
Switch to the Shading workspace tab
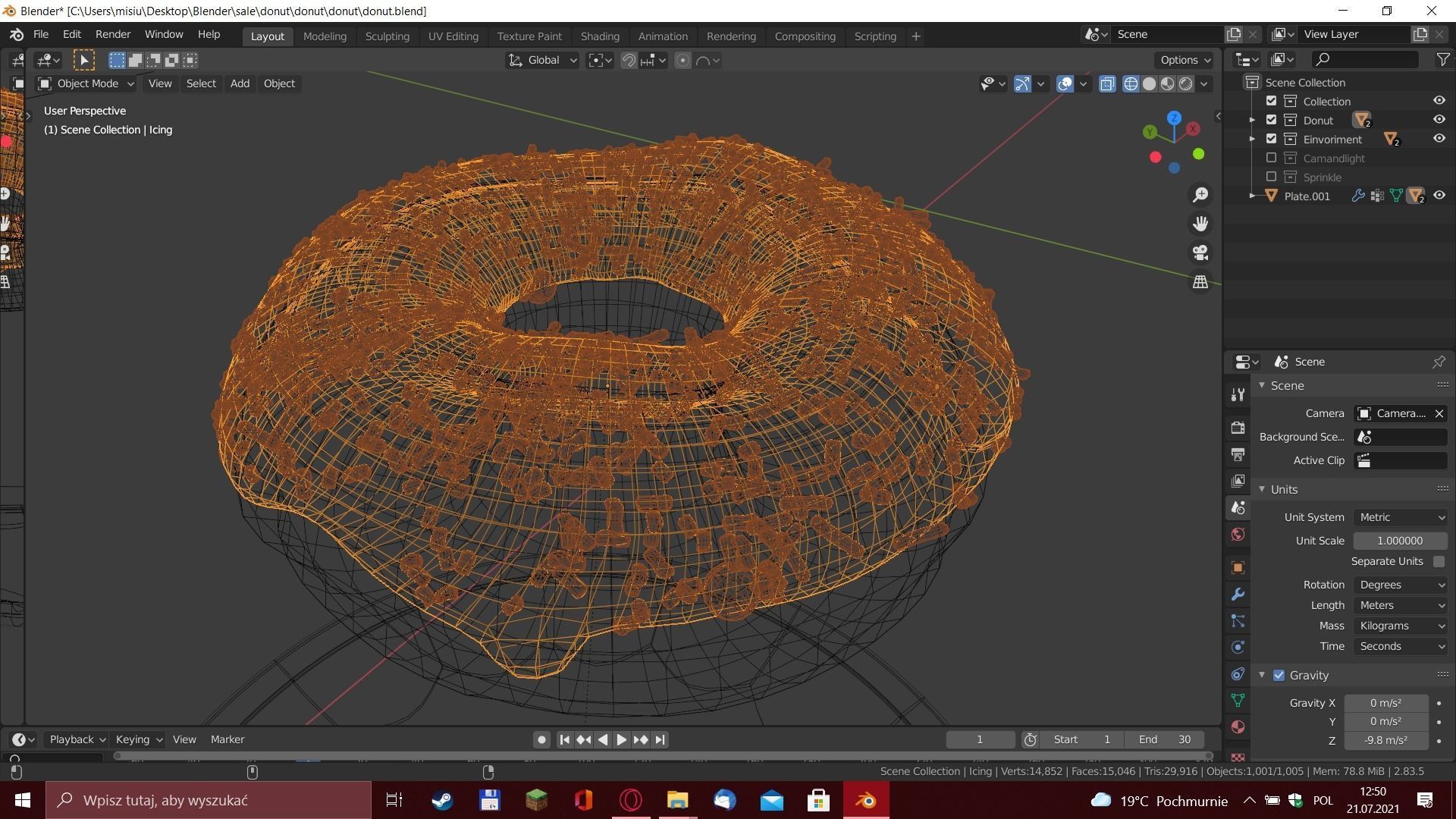(600, 36)
